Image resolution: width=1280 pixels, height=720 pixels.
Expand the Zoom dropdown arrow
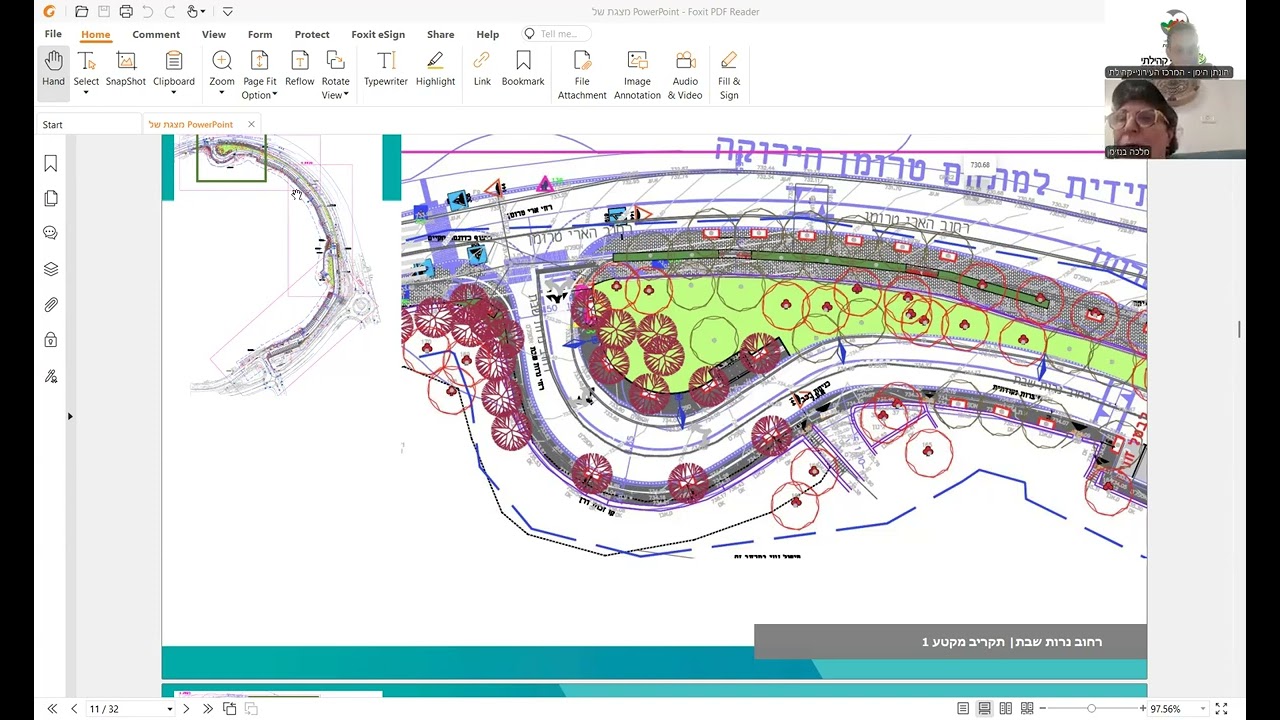click(x=222, y=94)
